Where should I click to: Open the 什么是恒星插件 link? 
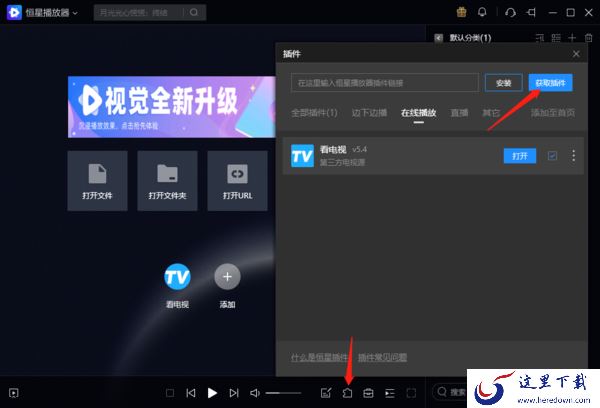point(320,357)
